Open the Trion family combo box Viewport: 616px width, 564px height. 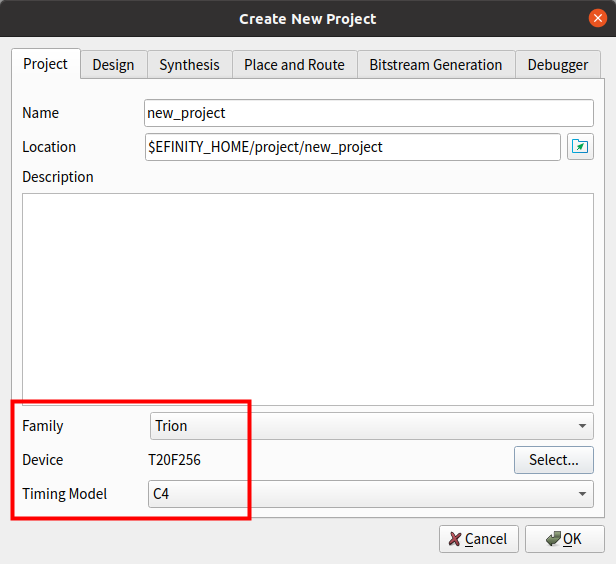click(x=372, y=426)
